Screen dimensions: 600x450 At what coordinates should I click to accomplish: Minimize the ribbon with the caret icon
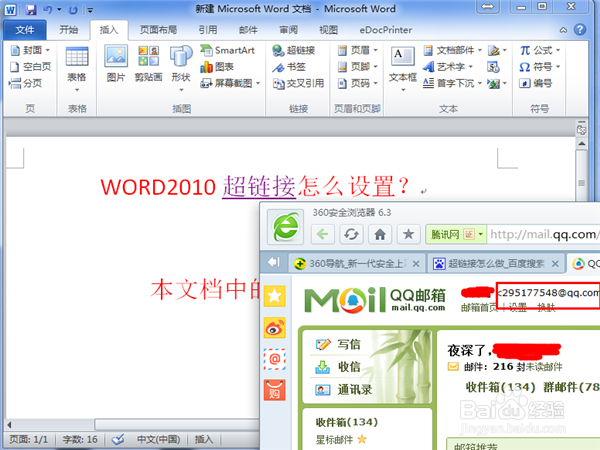click(x=563, y=30)
